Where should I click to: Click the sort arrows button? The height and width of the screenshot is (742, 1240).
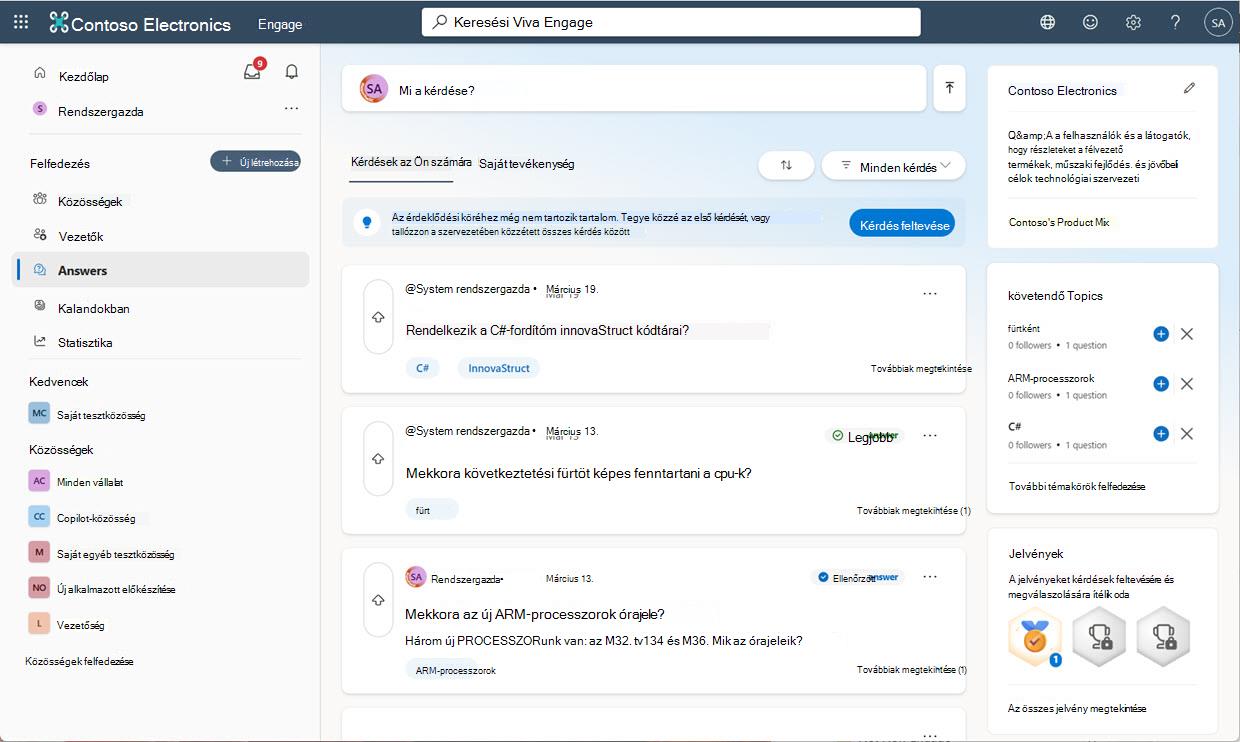(x=786, y=166)
